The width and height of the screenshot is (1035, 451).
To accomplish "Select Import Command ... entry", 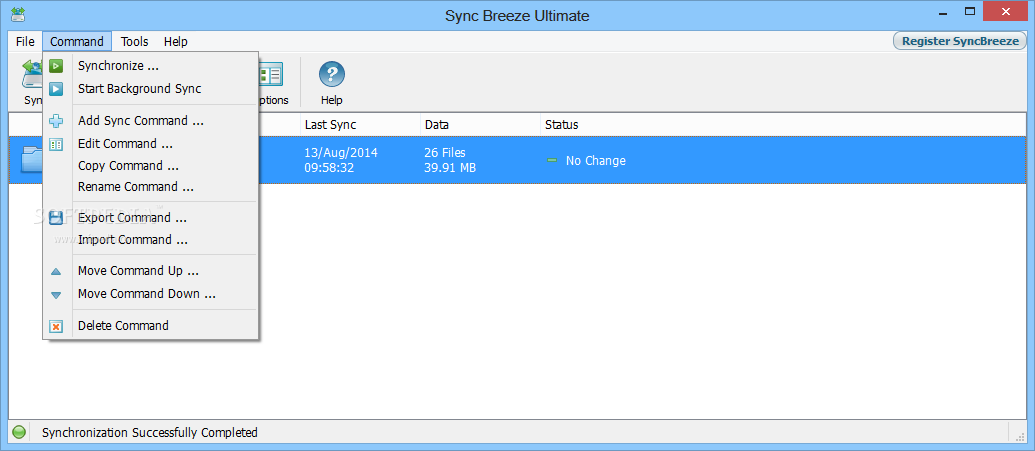I will (x=150, y=240).
